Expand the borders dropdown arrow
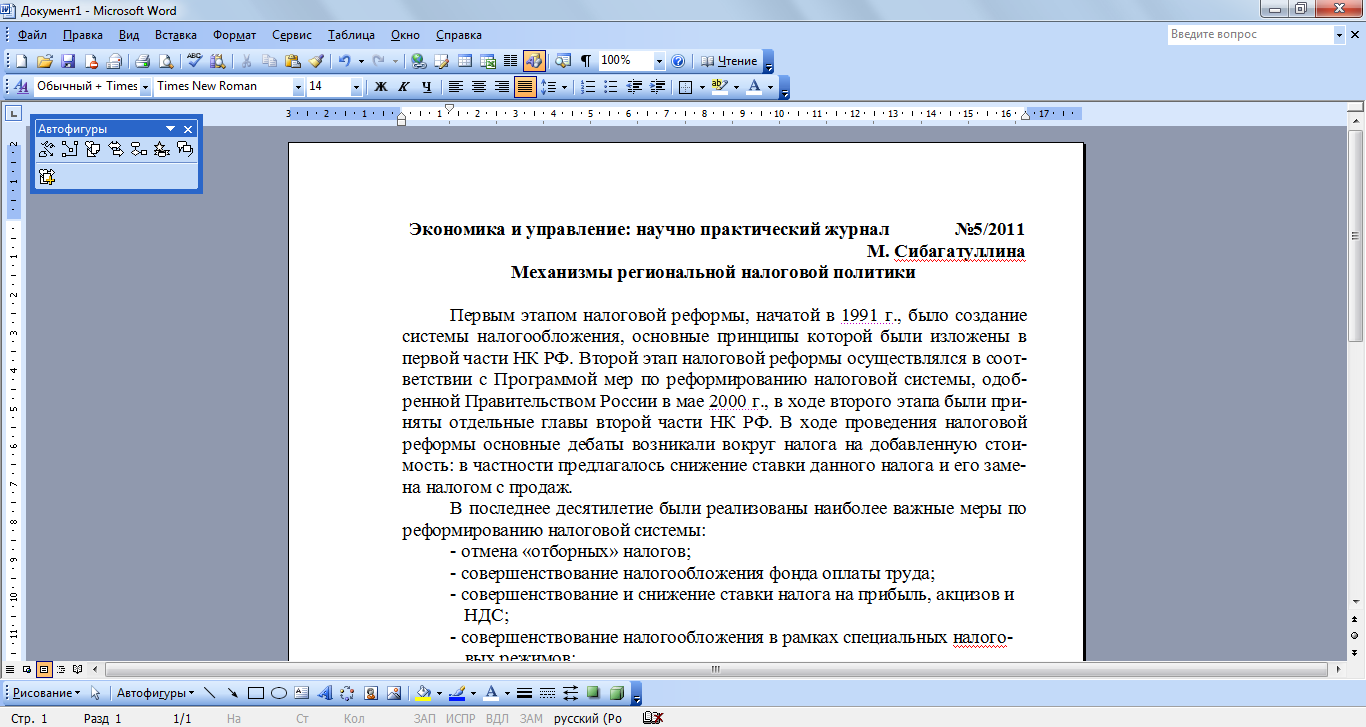 point(701,87)
